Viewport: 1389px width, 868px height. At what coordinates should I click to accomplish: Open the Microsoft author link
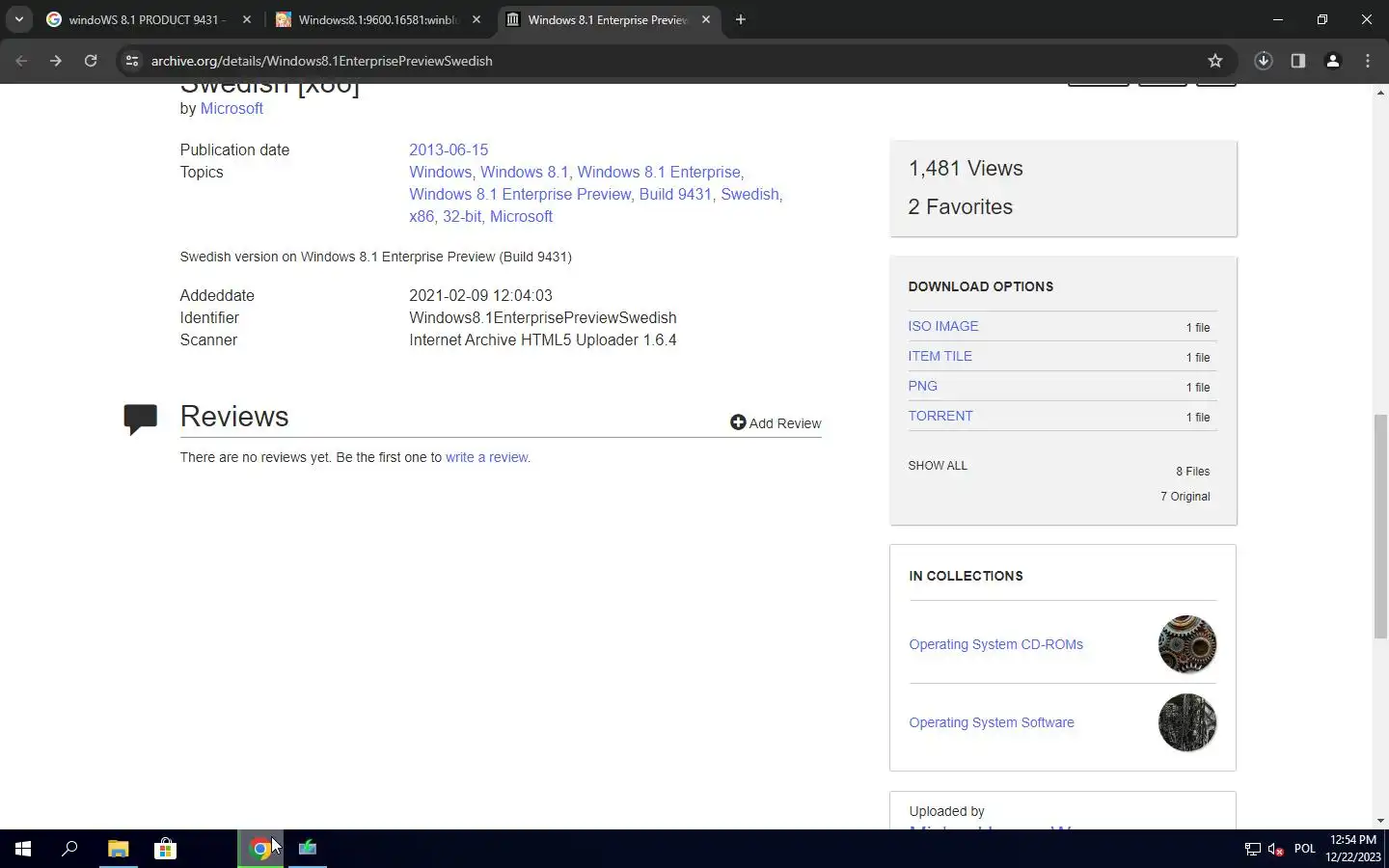tap(231, 108)
